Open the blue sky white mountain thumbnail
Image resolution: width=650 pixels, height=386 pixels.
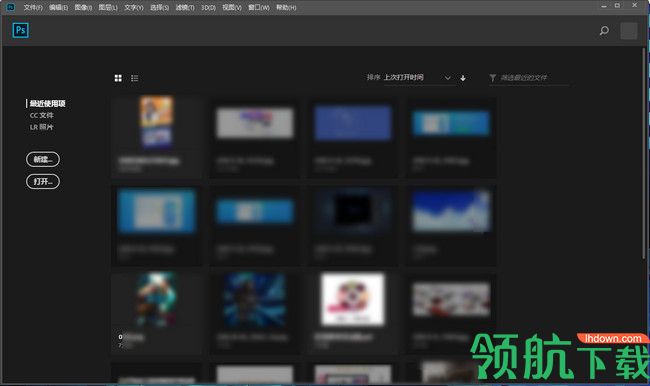click(x=451, y=211)
